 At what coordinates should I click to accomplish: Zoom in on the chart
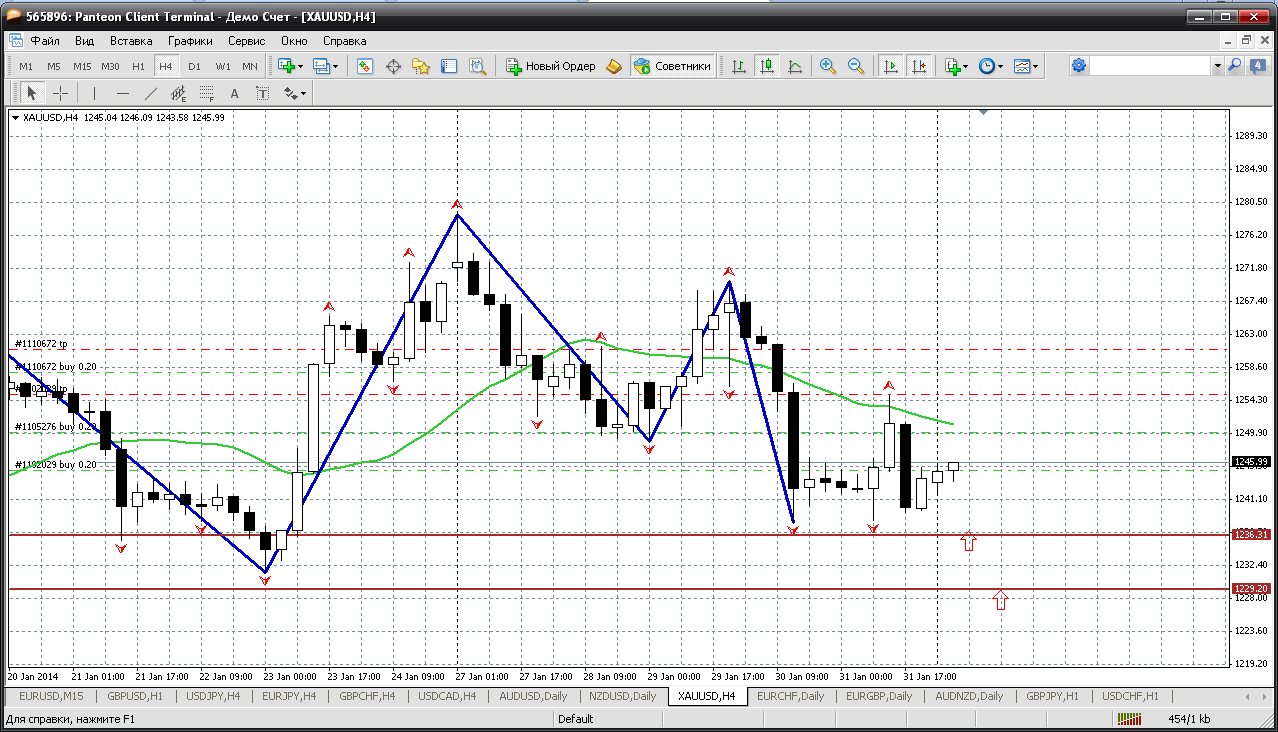pos(827,66)
